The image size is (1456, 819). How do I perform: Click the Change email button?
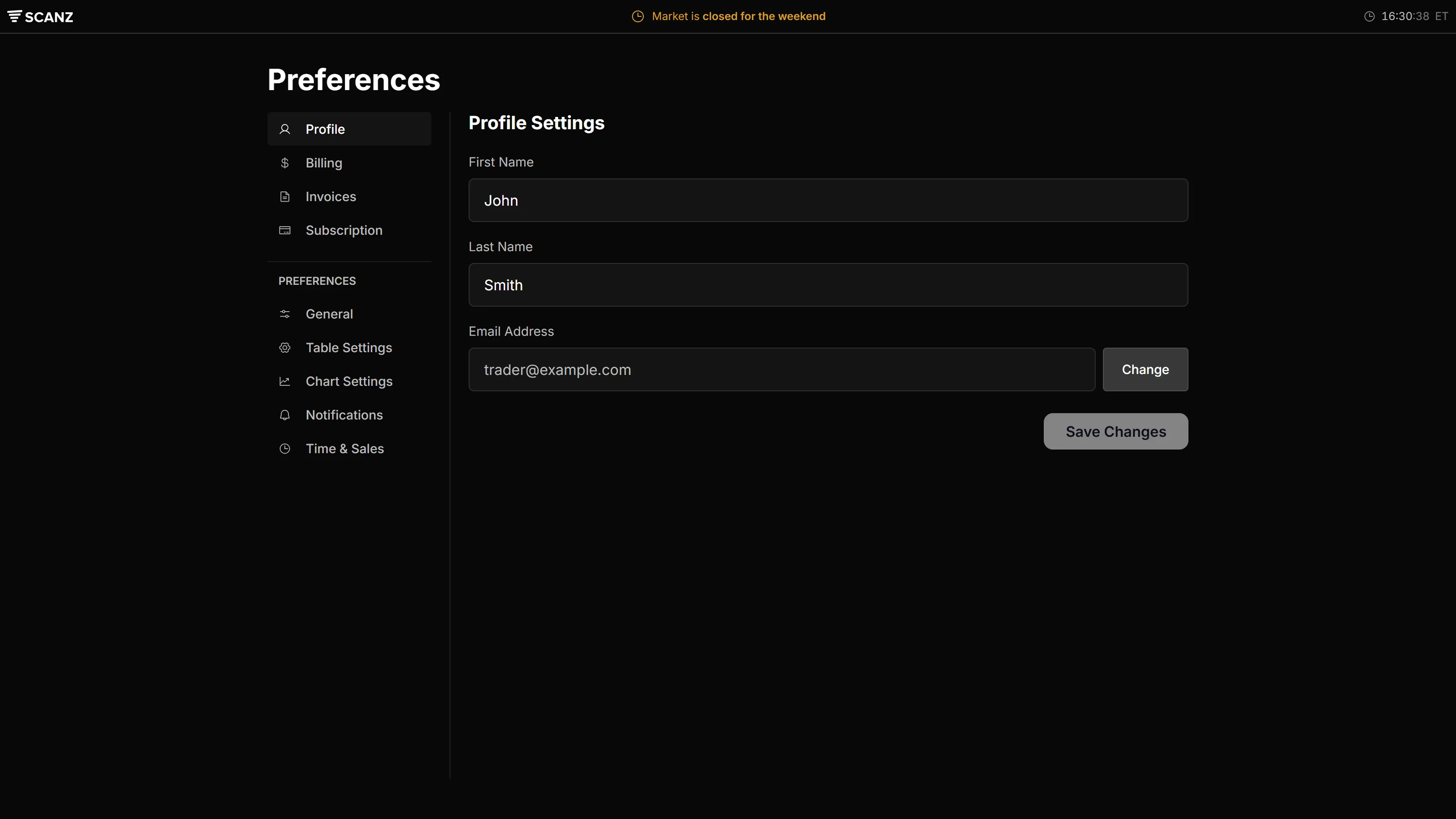click(1145, 369)
